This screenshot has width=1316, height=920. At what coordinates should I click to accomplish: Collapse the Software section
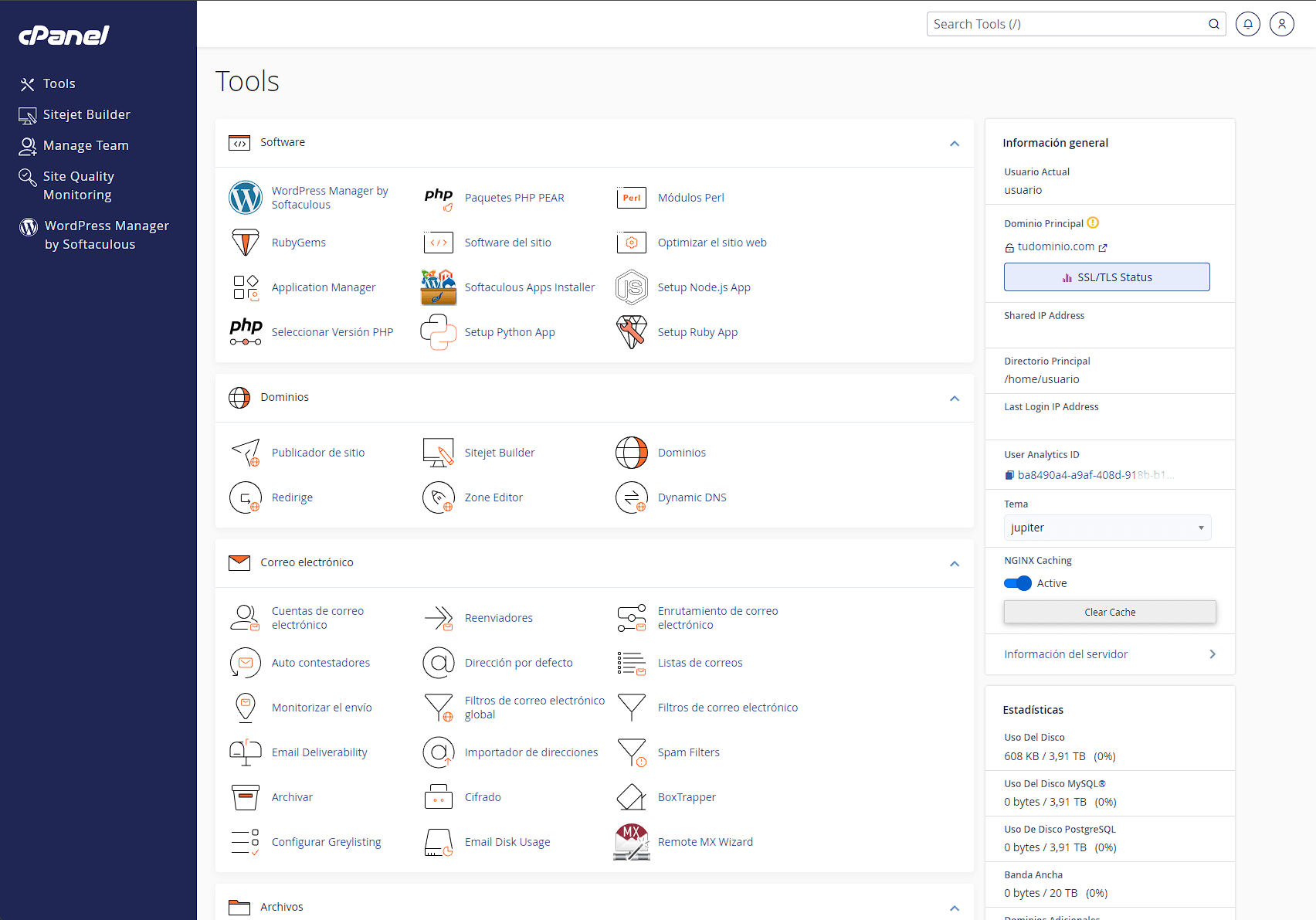955,144
